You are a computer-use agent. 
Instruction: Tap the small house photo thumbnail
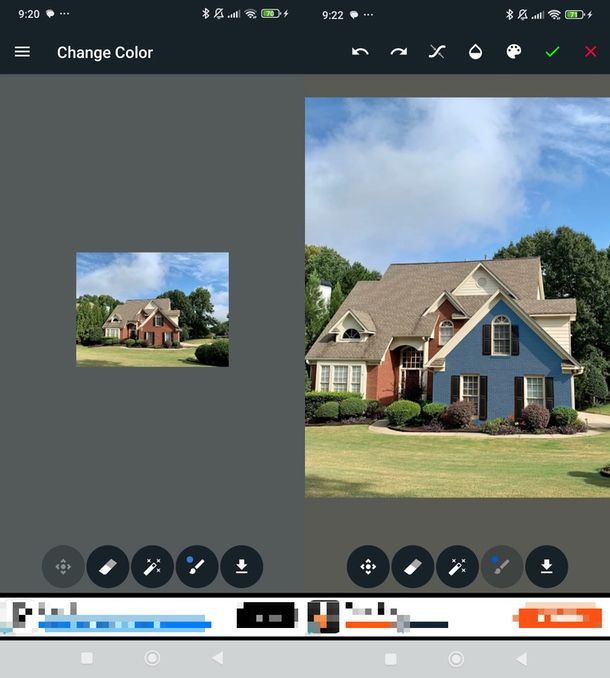(153, 310)
